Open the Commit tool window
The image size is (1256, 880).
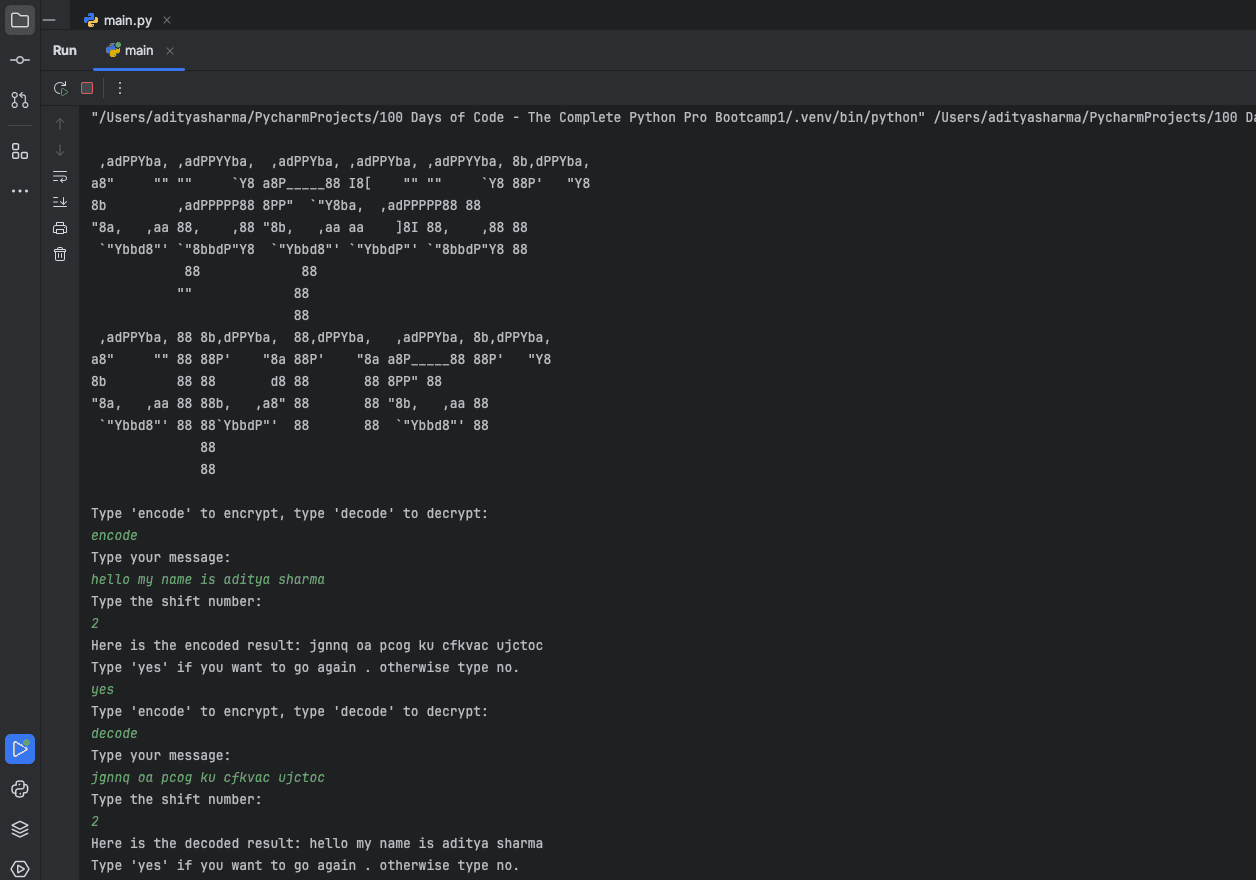pos(20,60)
